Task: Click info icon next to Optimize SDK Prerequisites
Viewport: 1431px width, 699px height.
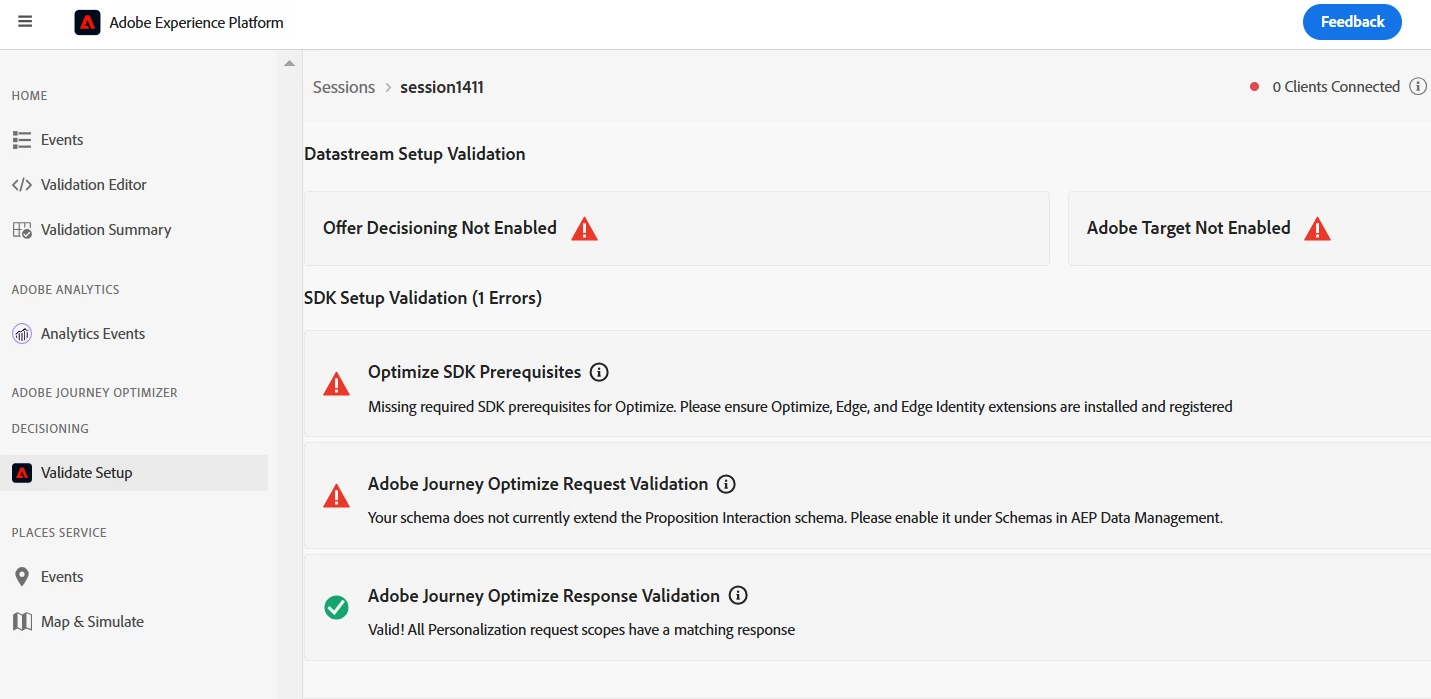Action: (x=599, y=372)
